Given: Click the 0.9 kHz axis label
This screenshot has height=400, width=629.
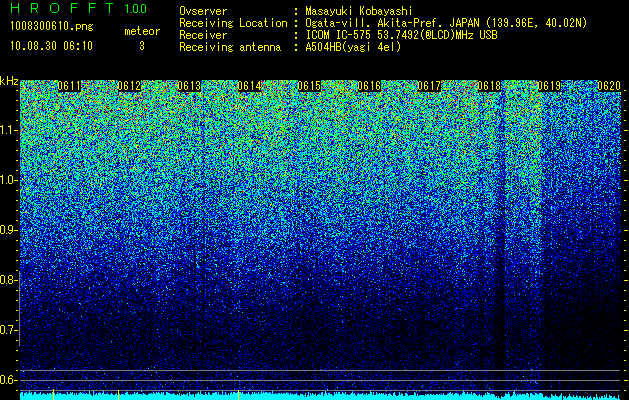Looking at the screenshot, I should [x=9, y=230].
